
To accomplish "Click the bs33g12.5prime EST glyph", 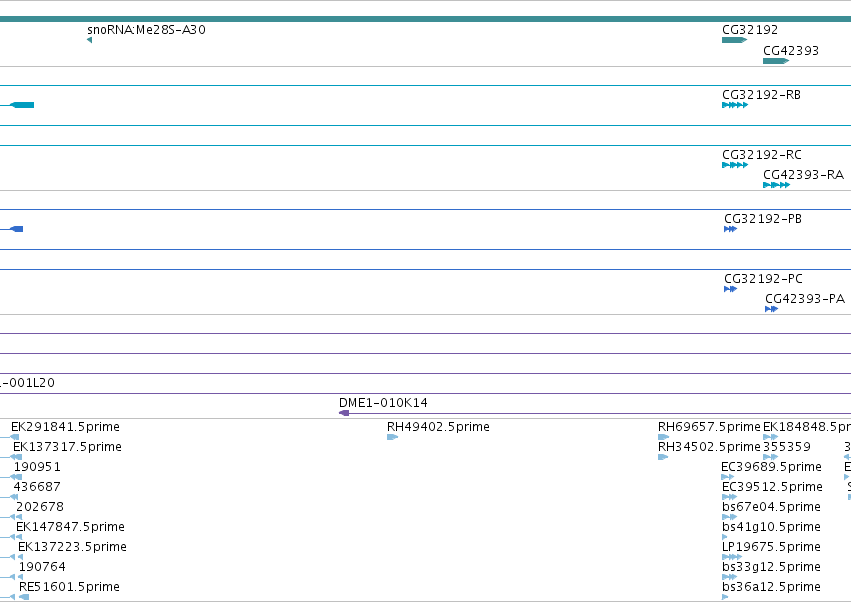I will point(729,577).
